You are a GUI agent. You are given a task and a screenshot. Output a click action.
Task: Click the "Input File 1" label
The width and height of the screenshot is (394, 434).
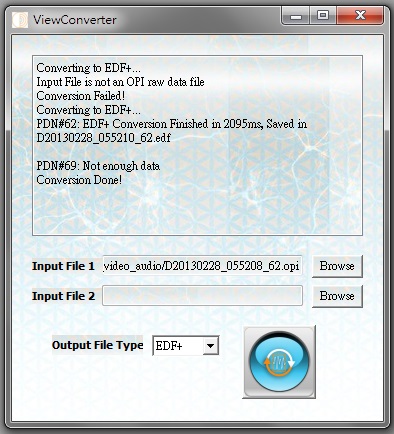63,266
